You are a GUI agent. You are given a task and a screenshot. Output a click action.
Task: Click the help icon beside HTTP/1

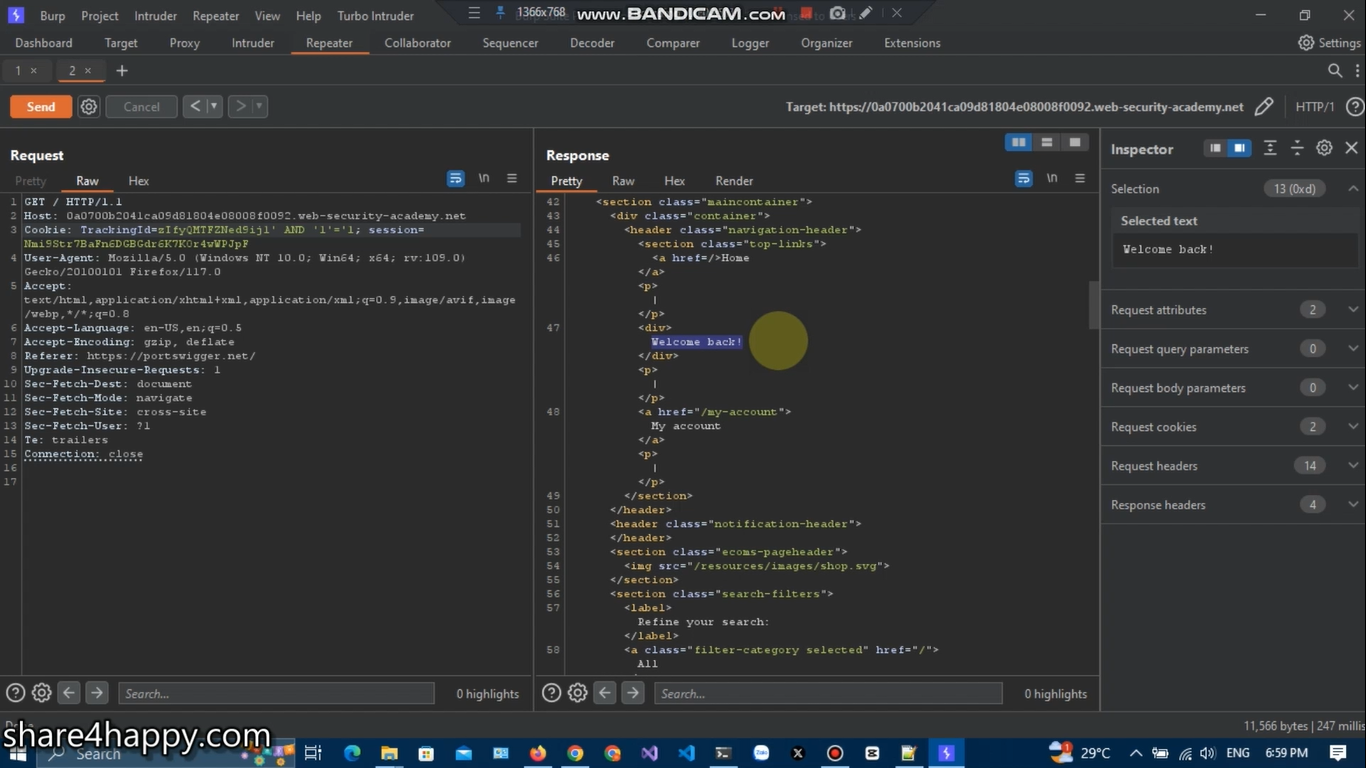point(1355,107)
